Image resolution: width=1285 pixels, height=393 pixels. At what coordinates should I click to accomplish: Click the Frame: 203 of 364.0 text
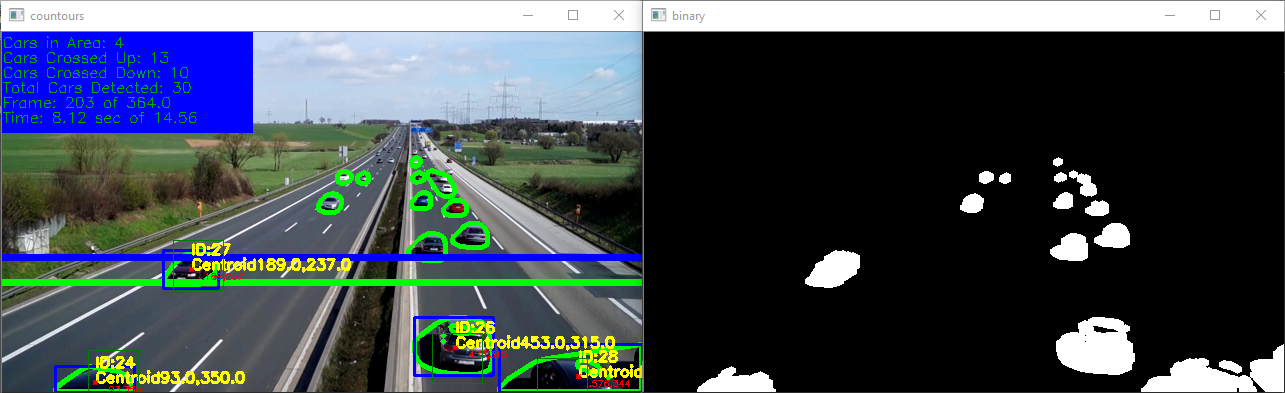click(x=87, y=103)
